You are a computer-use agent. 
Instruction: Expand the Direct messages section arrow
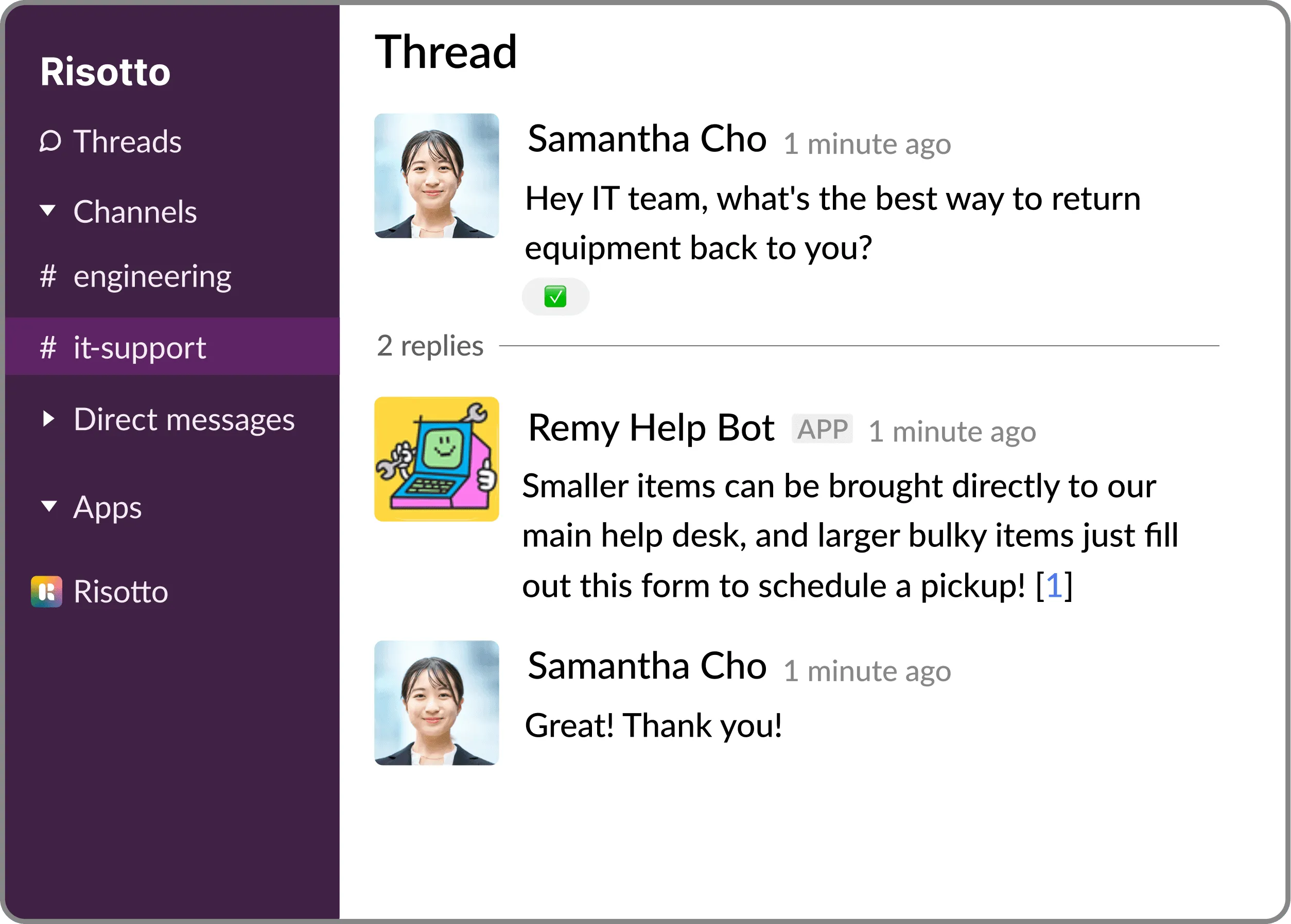click(x=49, y=419)
